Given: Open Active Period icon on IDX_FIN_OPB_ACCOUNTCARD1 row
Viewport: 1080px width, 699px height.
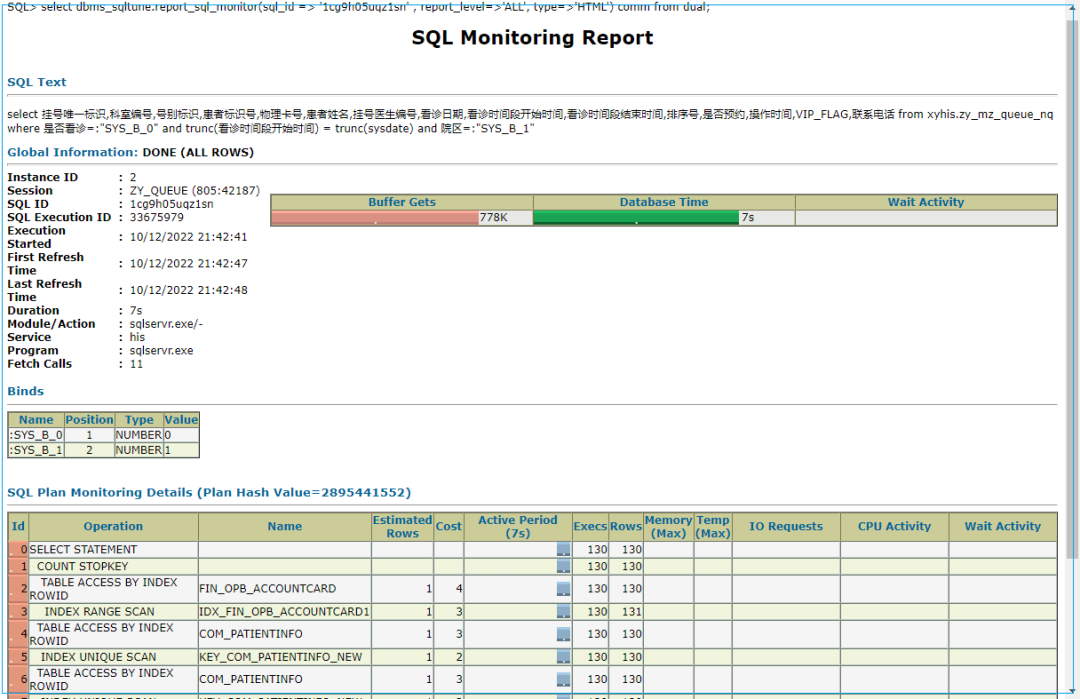Looking at the screenshot, I should [563, 611].
